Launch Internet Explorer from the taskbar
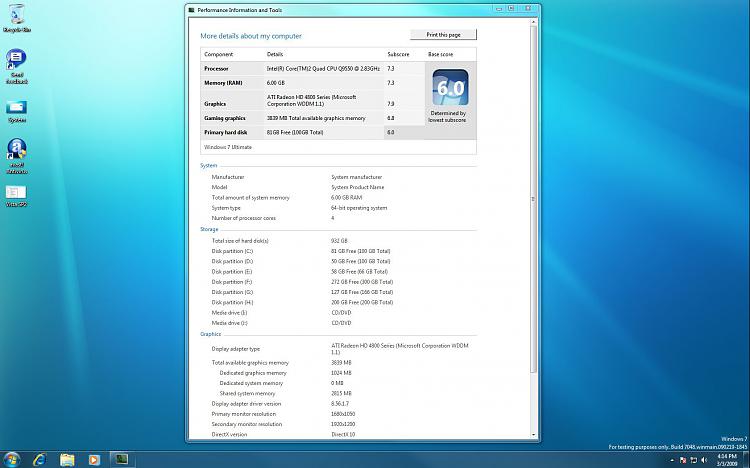 [39, 460]
